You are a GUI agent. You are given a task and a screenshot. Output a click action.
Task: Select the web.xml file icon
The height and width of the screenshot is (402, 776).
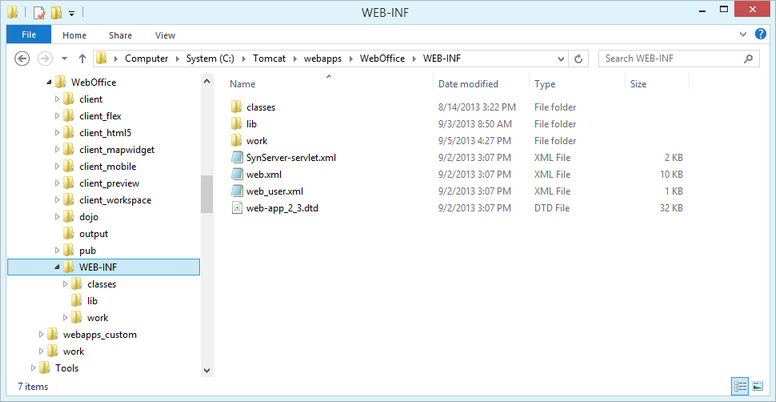tap(238, 174)
